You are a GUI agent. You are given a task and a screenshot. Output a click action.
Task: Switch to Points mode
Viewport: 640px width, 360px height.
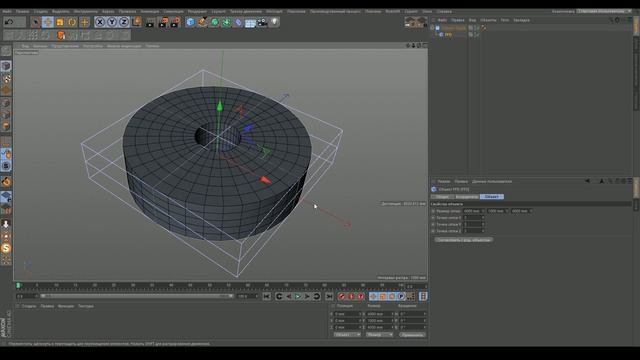click(x=6, y=102)
